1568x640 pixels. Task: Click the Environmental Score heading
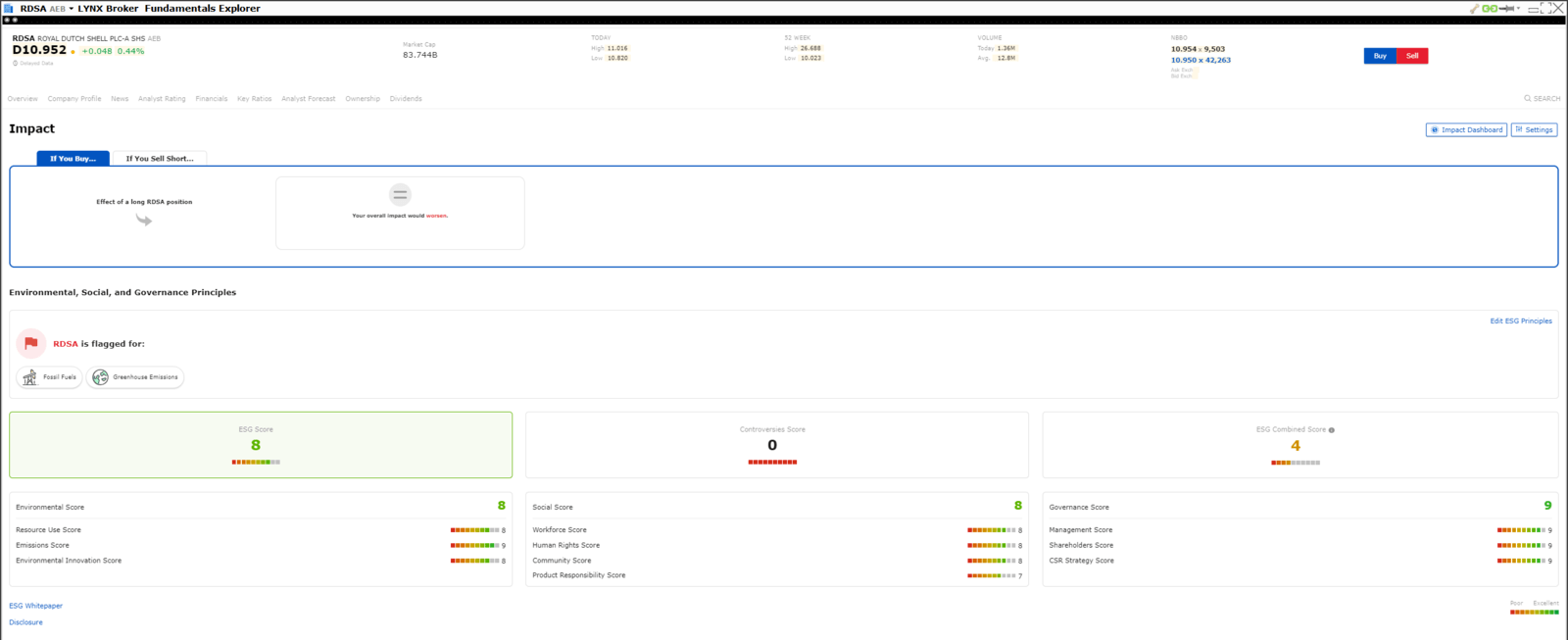click(x=50, y=507)
